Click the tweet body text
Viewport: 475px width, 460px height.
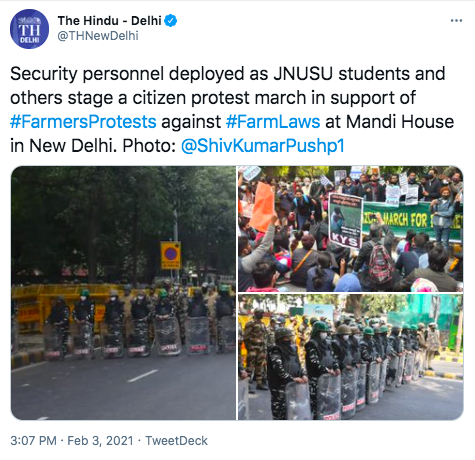pyautogui.click(x=232, y=110)
